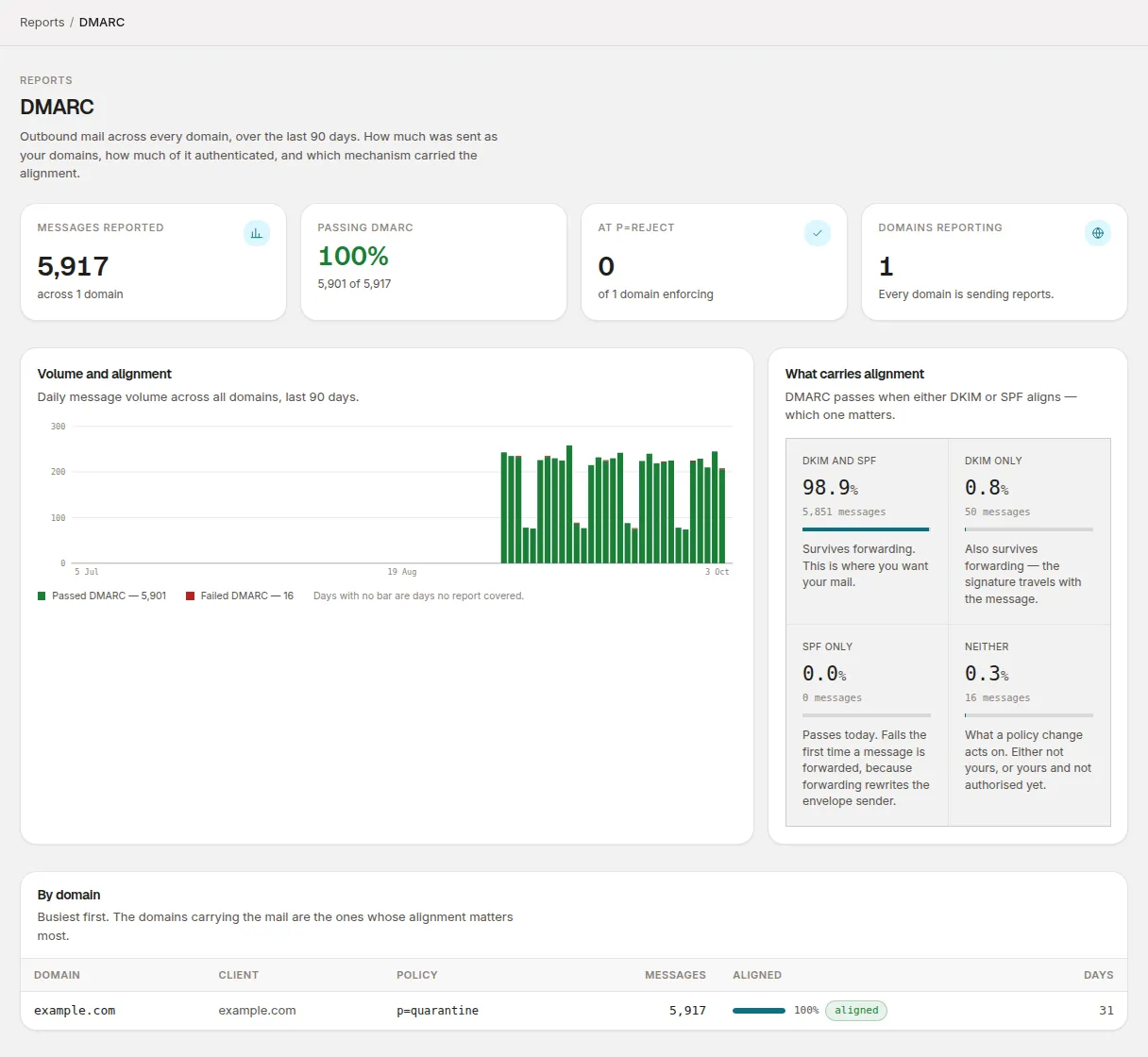Image resolution: width=1148 pixels, height=1057 pixels.
Task: Click the checkmark icon in At p=reject card
Action: [818, 233]
